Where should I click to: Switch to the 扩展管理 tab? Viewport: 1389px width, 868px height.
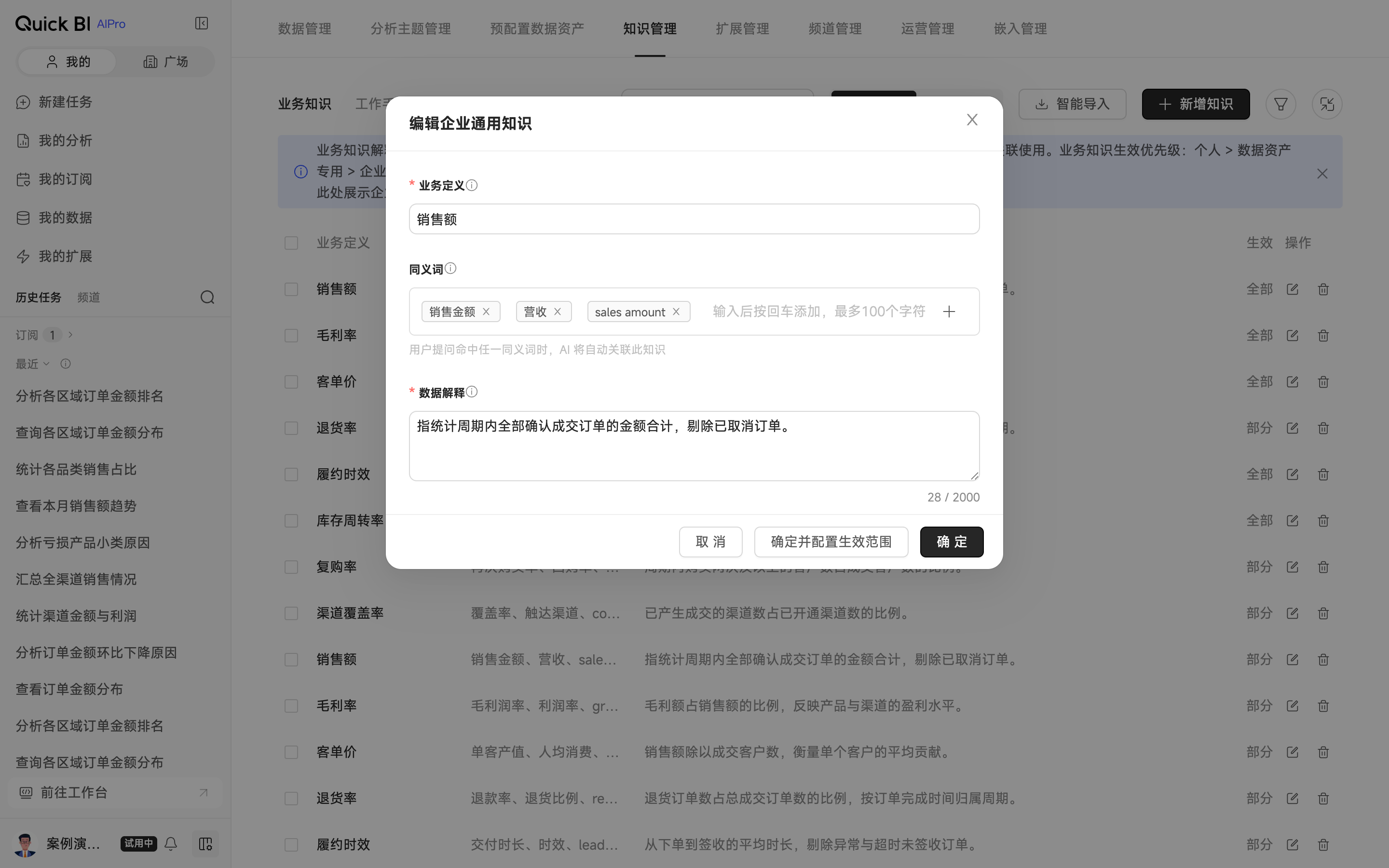(x=742, y=29)
